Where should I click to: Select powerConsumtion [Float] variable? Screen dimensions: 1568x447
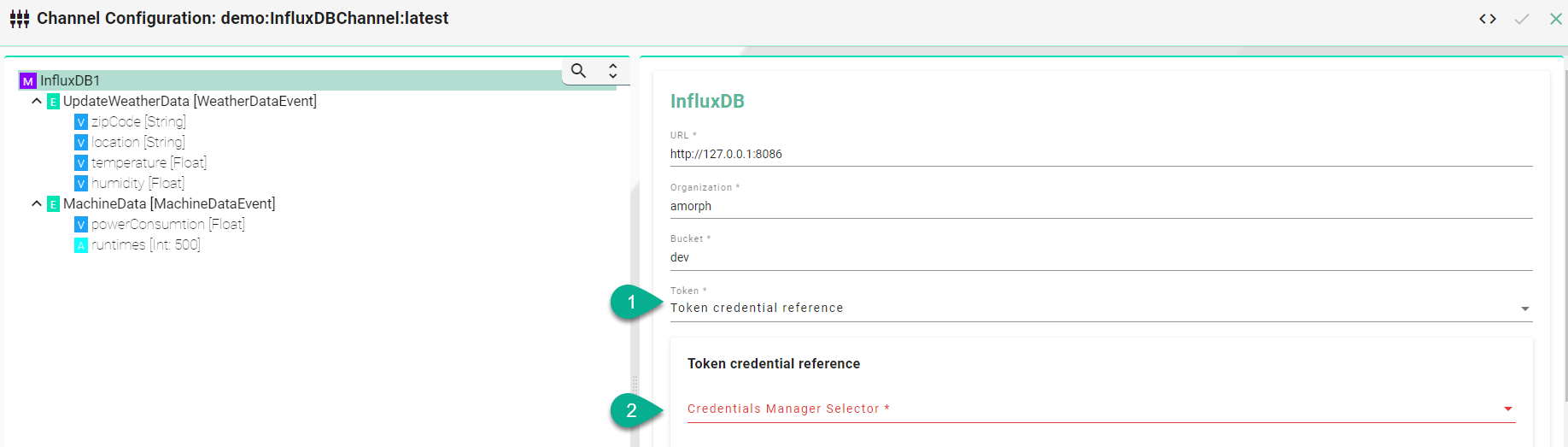(168, 225)
